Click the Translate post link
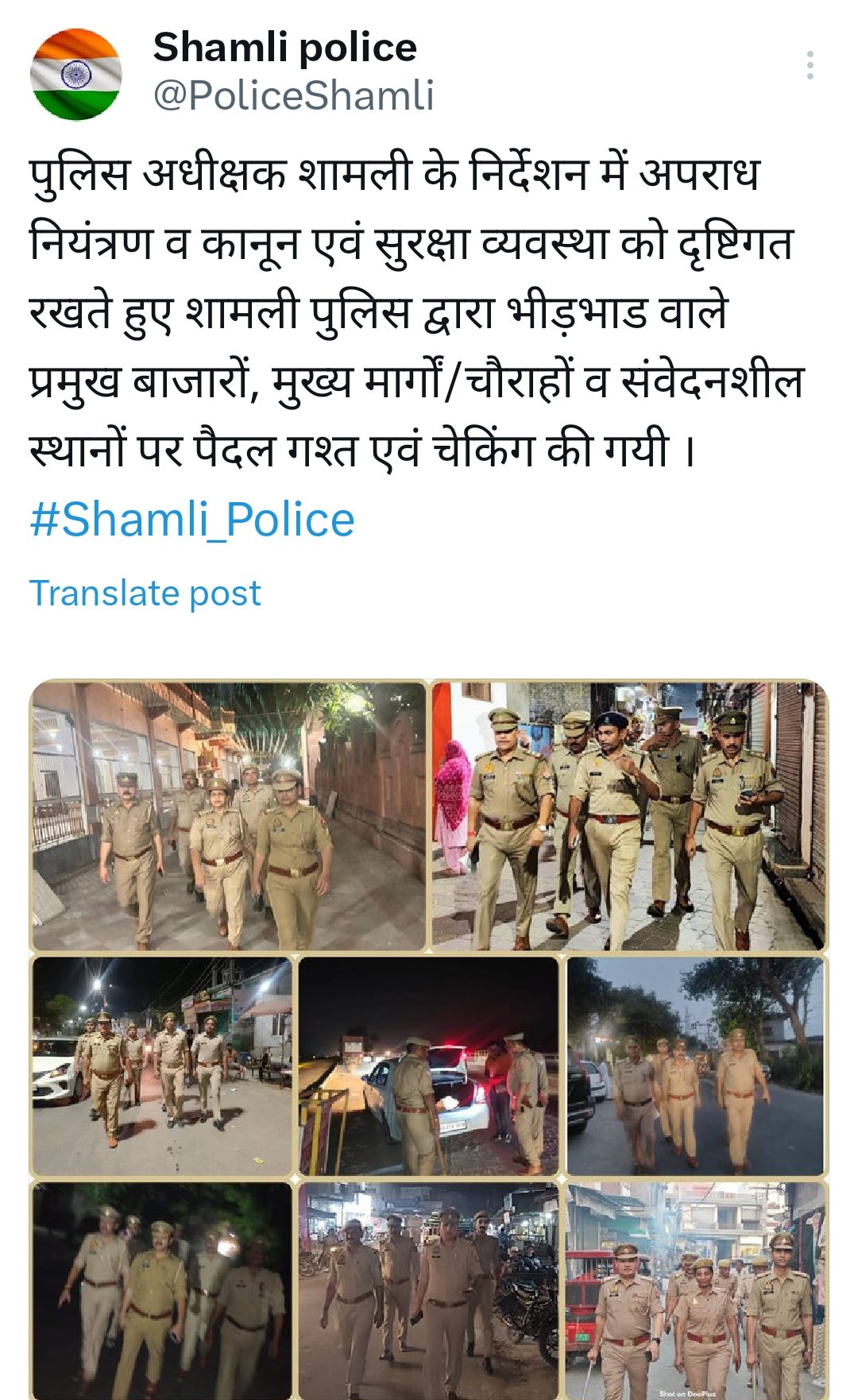 pyautogui.click(x=145, y=594)
